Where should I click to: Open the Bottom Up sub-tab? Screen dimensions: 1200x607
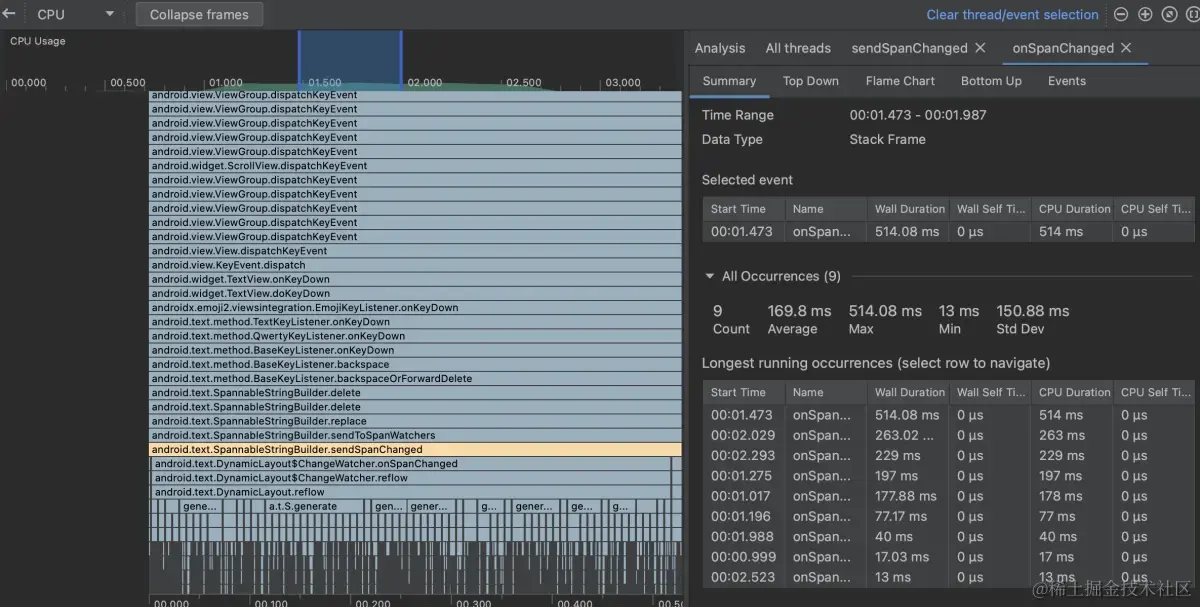(991, 81)
